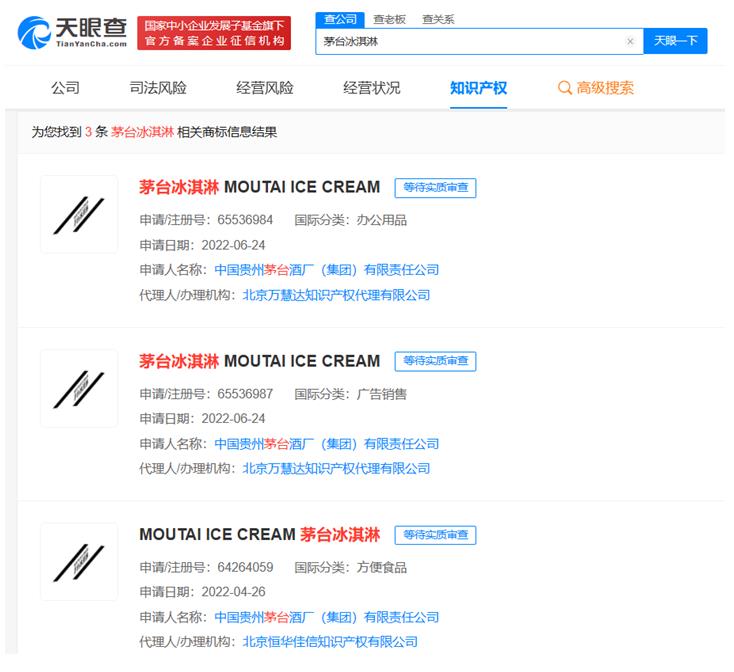Open applicant 中国贵州茅台酒厂 link in 广告销售 entry

pos(326,444)
